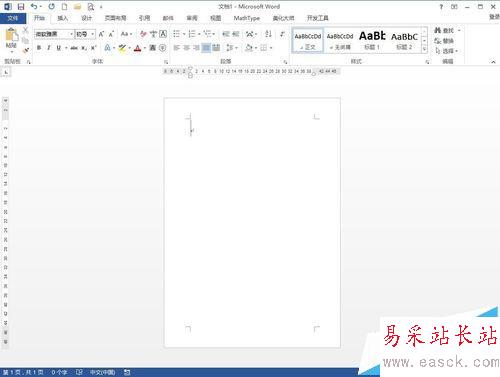Cut the selection with scissors icon
Image resolution: width=500 pixels, height=377 pixels.
click(26, 30)
